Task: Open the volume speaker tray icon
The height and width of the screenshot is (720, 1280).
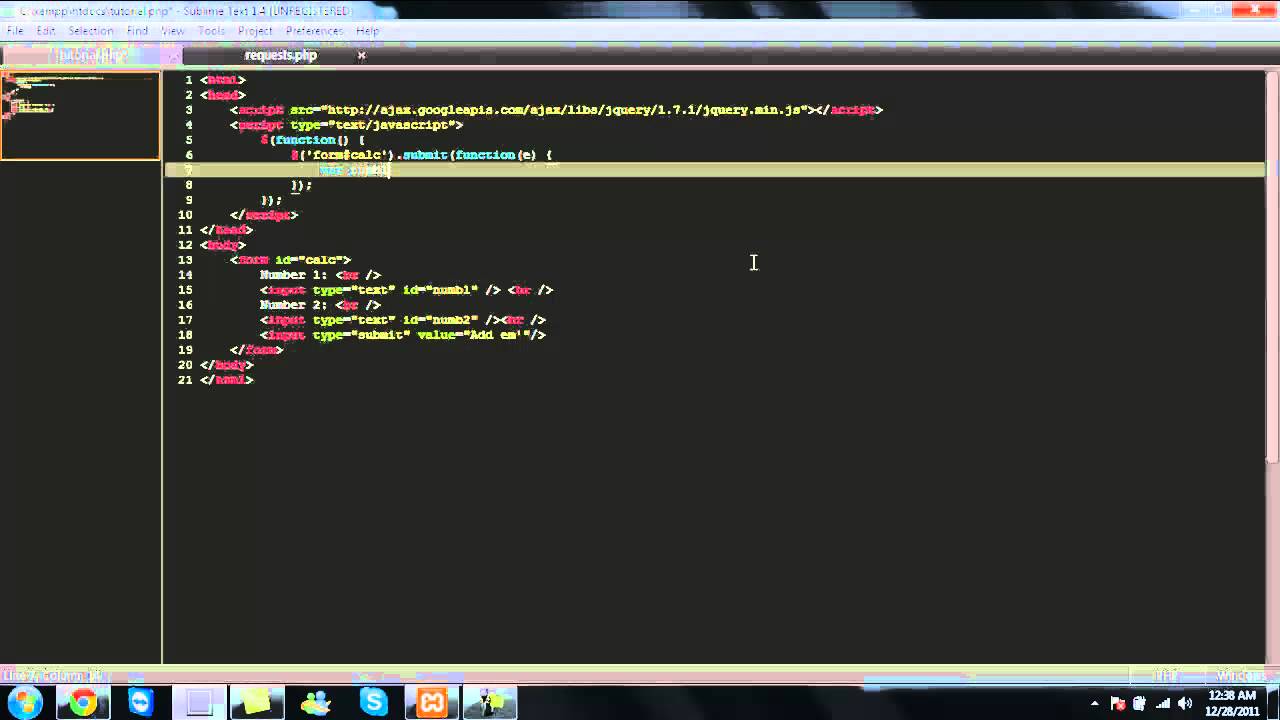Action: coord(1185,703)
